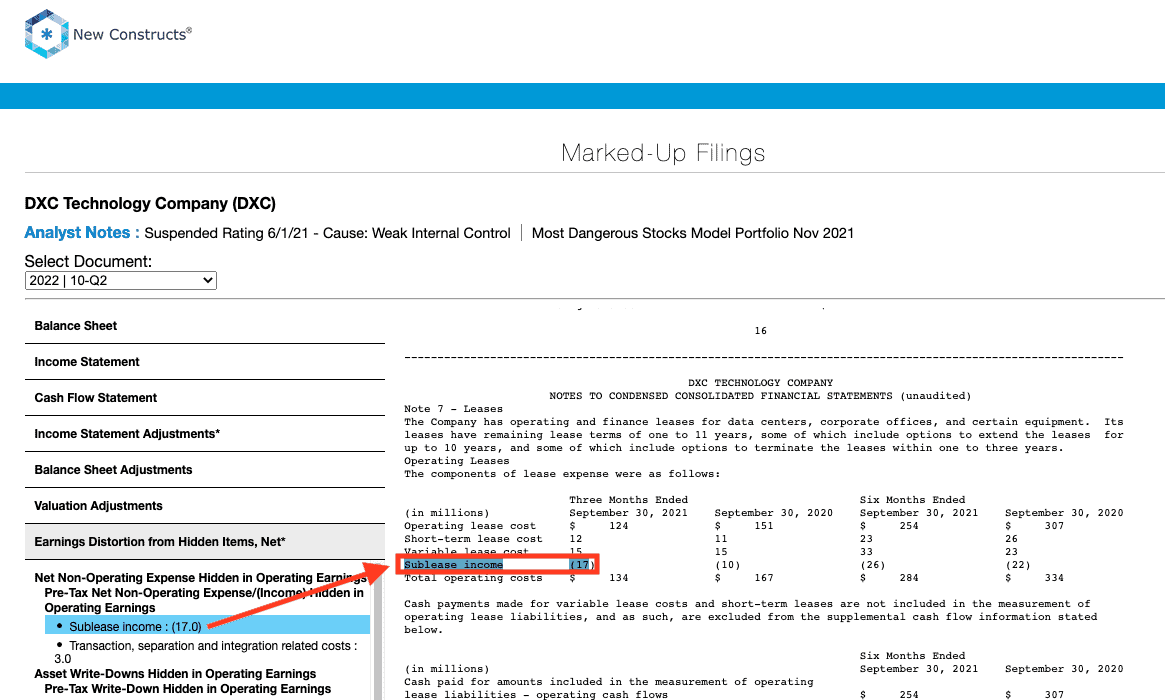Click the 'Three Months Ended' column header
The width and height of the screenshot is (1165, 700).
(629, 499)
